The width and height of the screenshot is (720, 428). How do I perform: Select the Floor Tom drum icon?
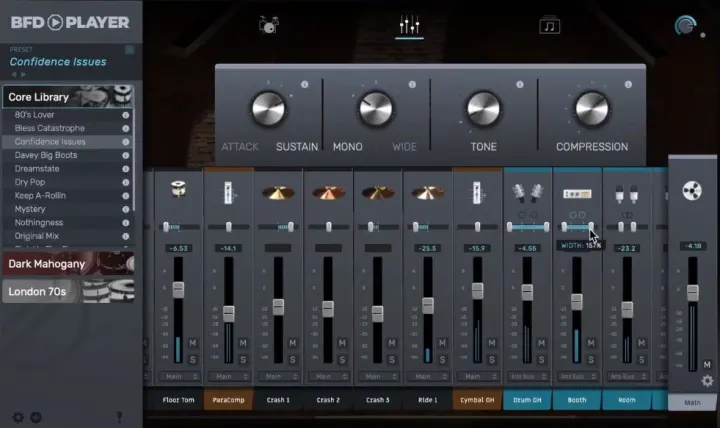(178, 189)
